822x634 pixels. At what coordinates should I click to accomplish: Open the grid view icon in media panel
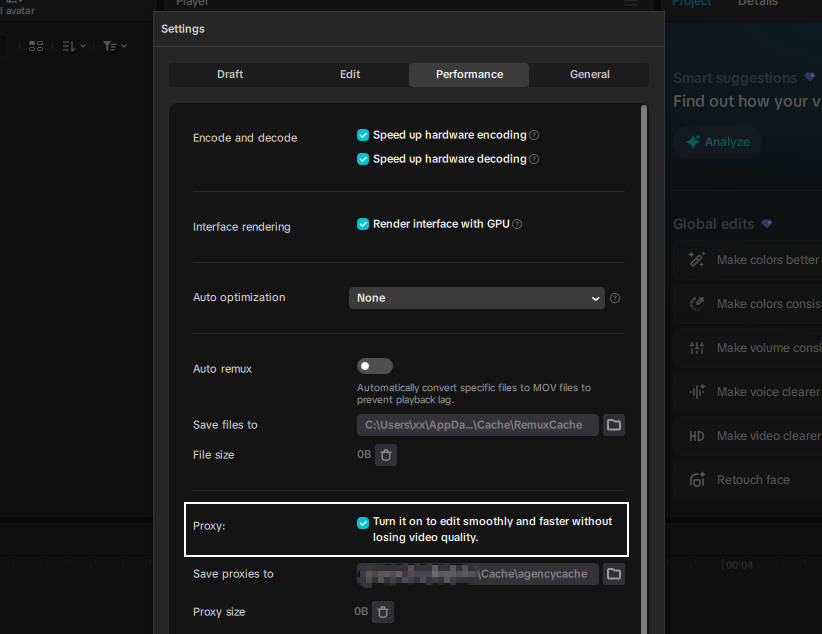pyautogui.click(x=36, y=46)
